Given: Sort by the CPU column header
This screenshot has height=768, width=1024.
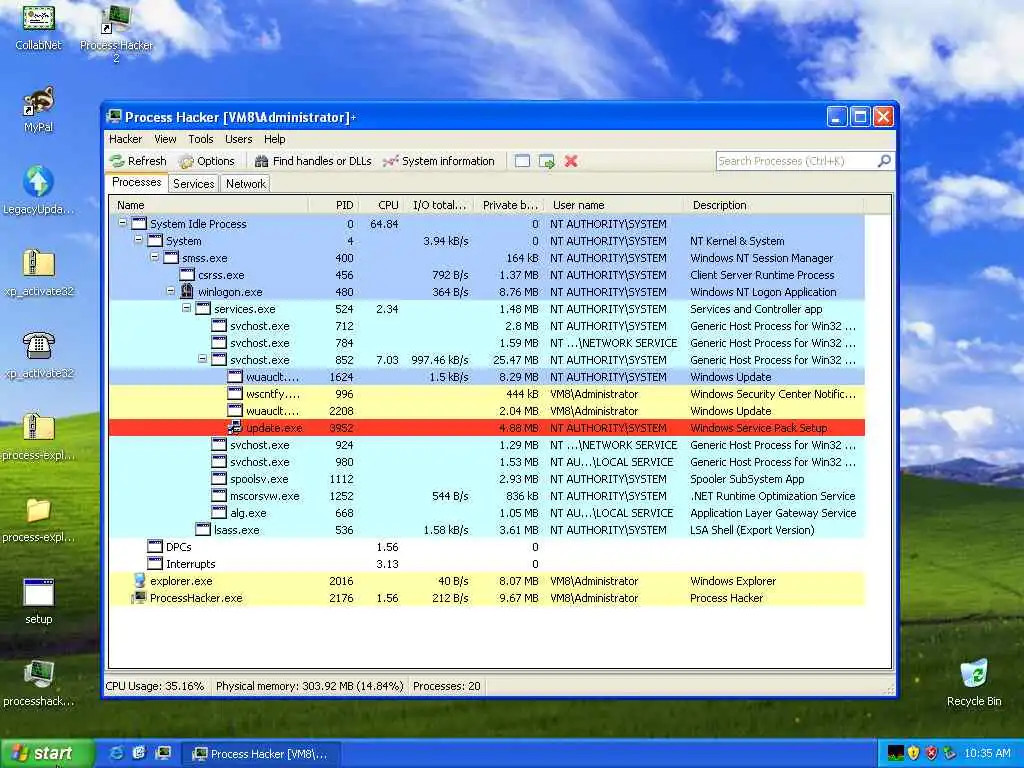Looking at the screenshot, I should coord(381,205).
